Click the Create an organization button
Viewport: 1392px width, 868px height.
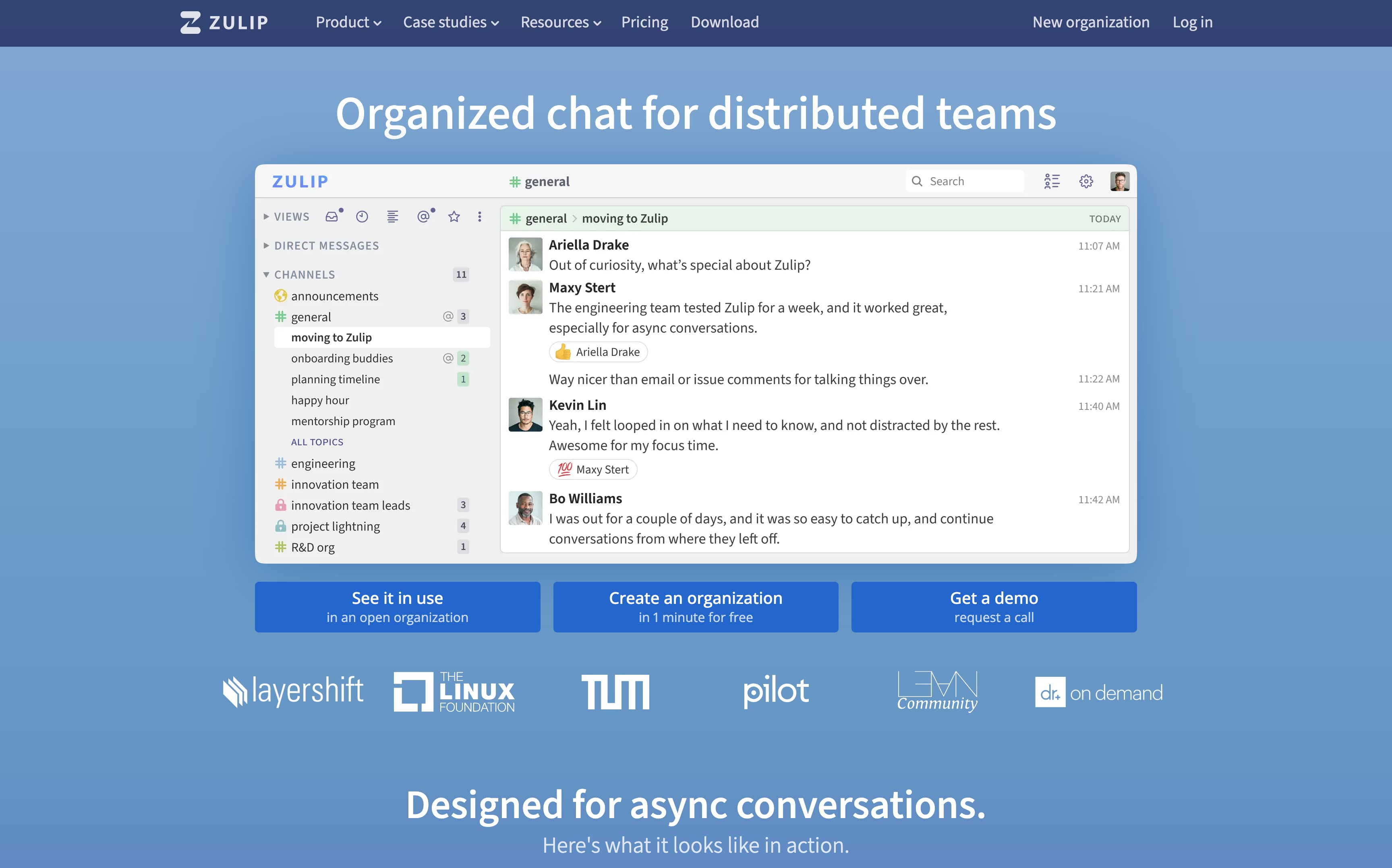click(x=696, y=607)
